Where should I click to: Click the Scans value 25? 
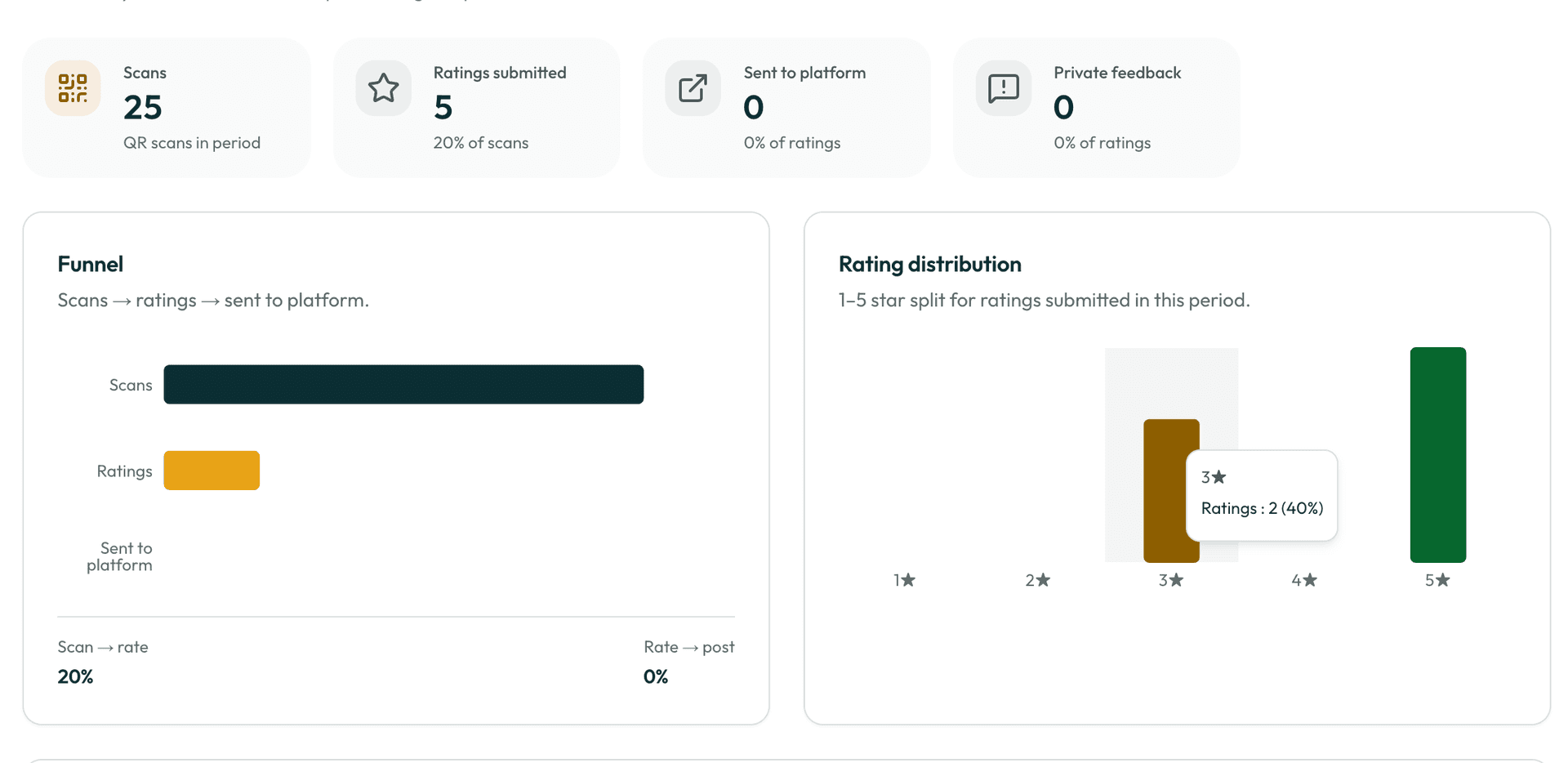click(143, 107)
